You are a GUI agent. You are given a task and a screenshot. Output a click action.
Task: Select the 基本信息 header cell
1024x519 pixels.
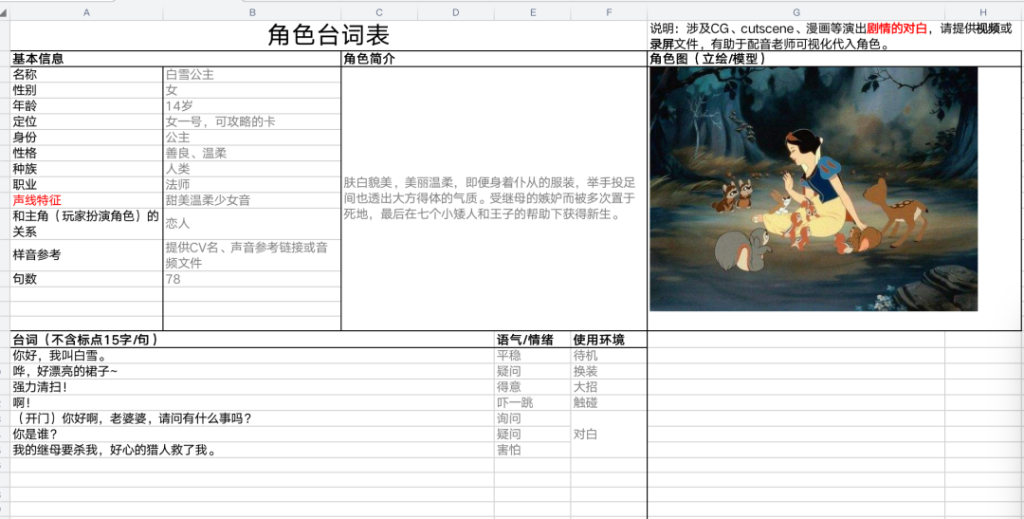(x=176, y=59)
